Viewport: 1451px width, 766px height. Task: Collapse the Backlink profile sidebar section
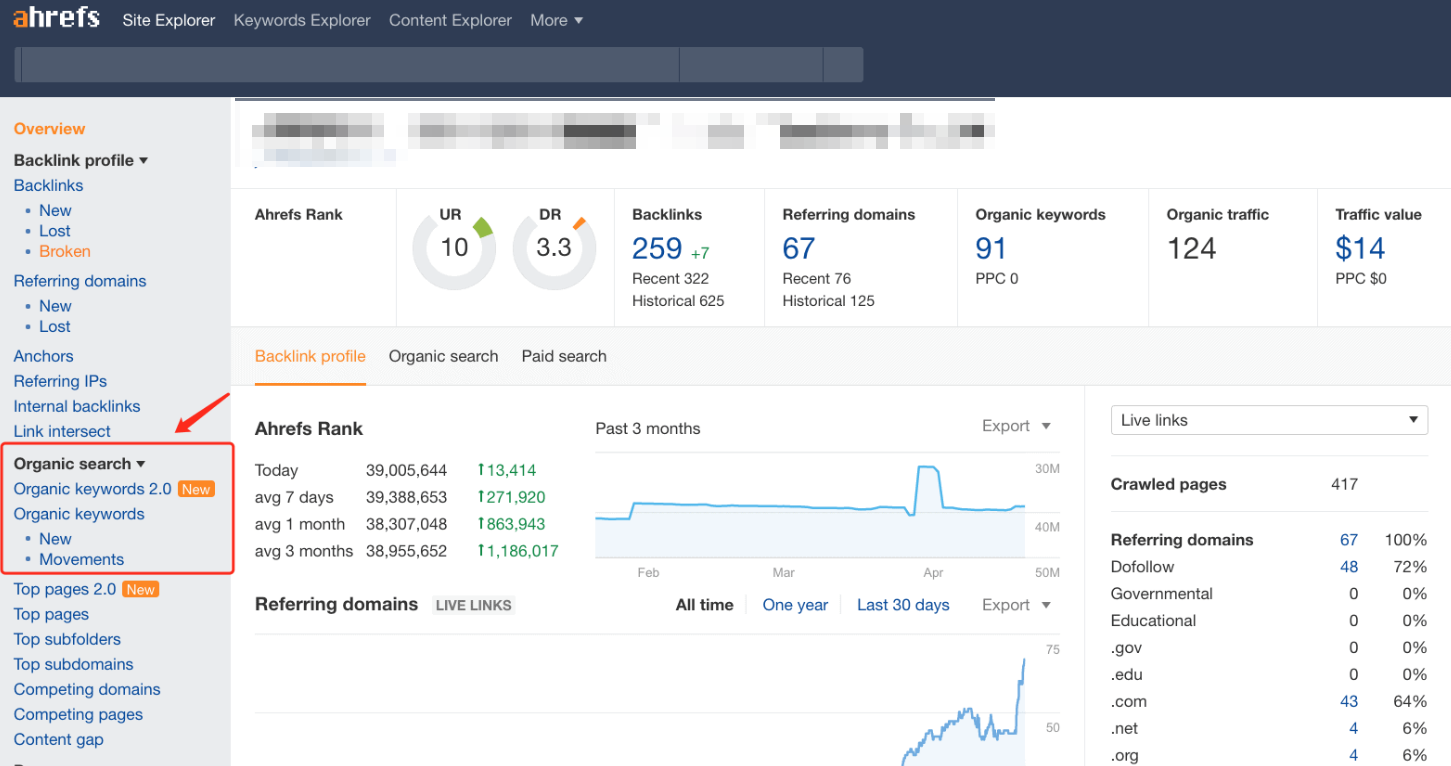point(81,160)
